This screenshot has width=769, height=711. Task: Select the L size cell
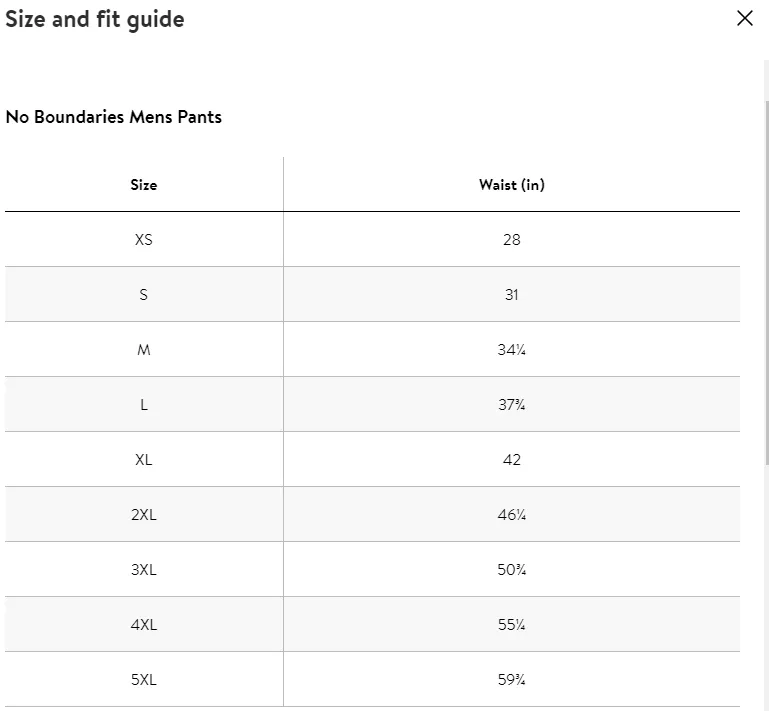pos(144,405)
